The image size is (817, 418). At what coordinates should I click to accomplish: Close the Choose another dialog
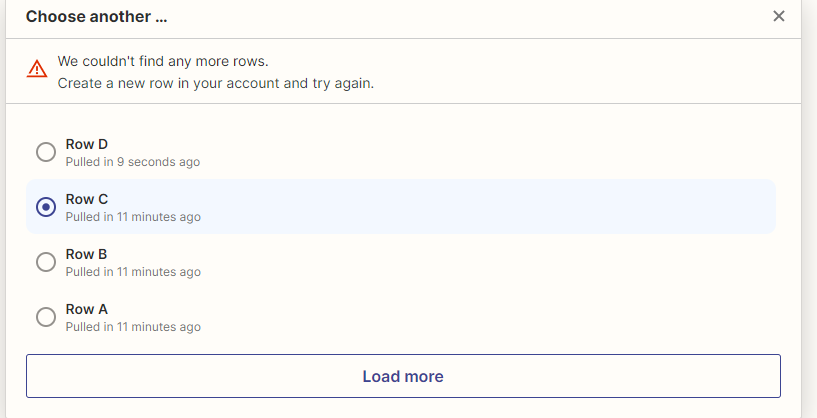coord(778,16)
